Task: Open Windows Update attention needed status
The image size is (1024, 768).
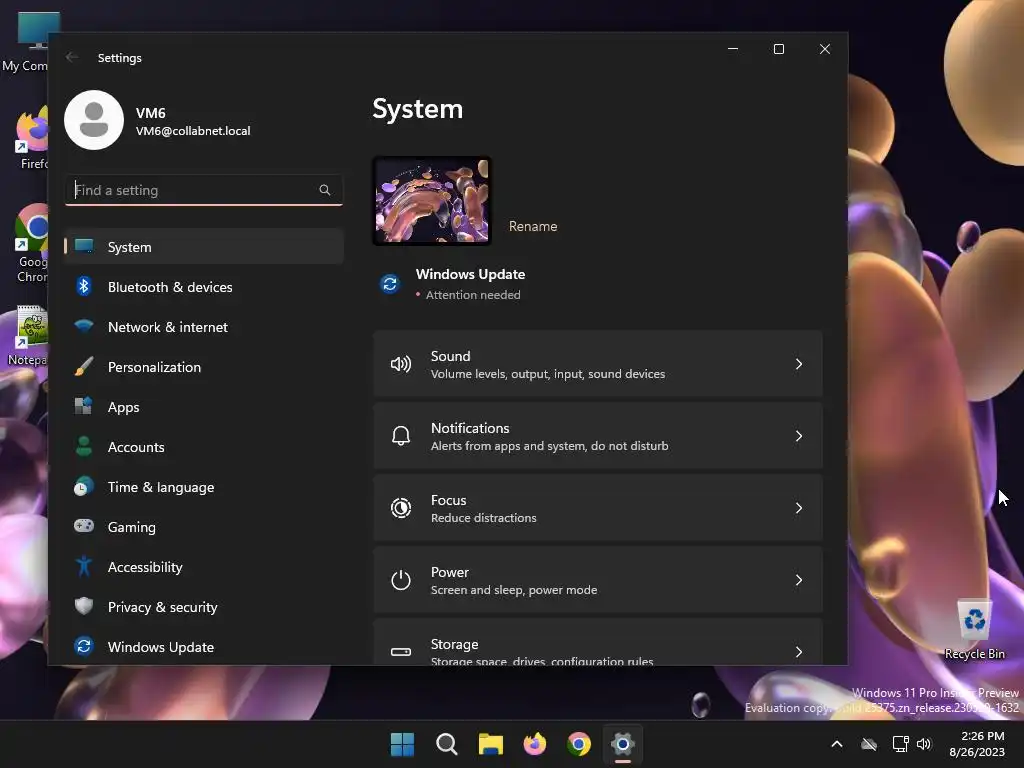Action: pyautogui.click(x=470, y=284)
